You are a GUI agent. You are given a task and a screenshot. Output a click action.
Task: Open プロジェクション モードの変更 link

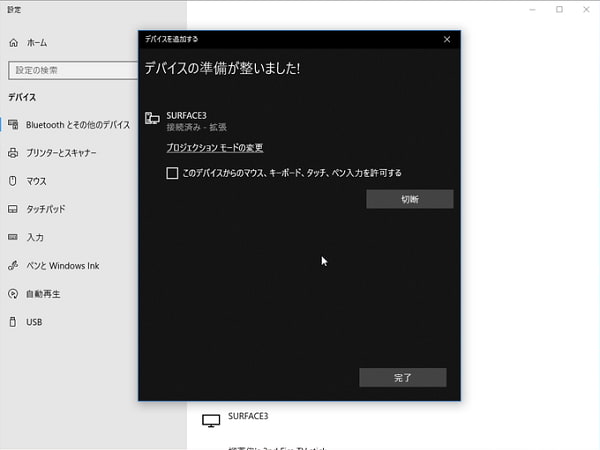[215, 148]
